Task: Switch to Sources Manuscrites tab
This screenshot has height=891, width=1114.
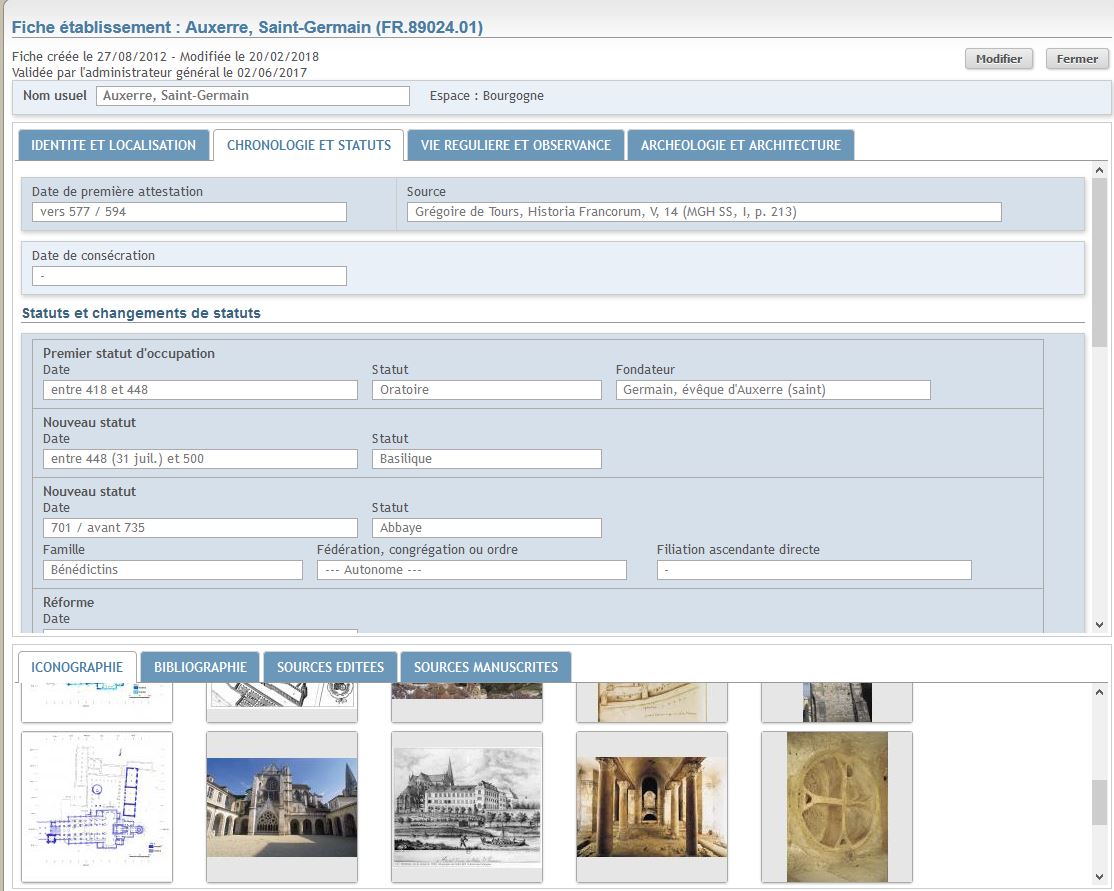Action: click(486, 667)
